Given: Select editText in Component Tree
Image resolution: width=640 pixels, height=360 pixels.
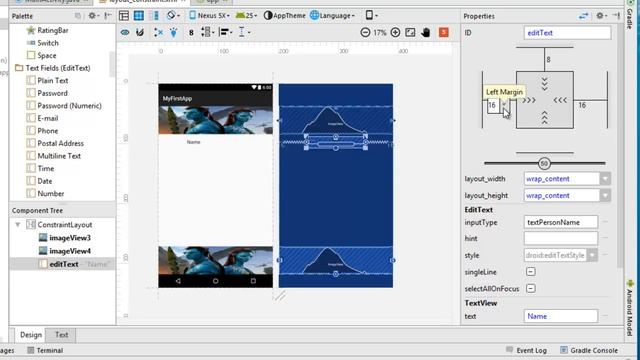Looking at the screenshot, I should 63,264.
